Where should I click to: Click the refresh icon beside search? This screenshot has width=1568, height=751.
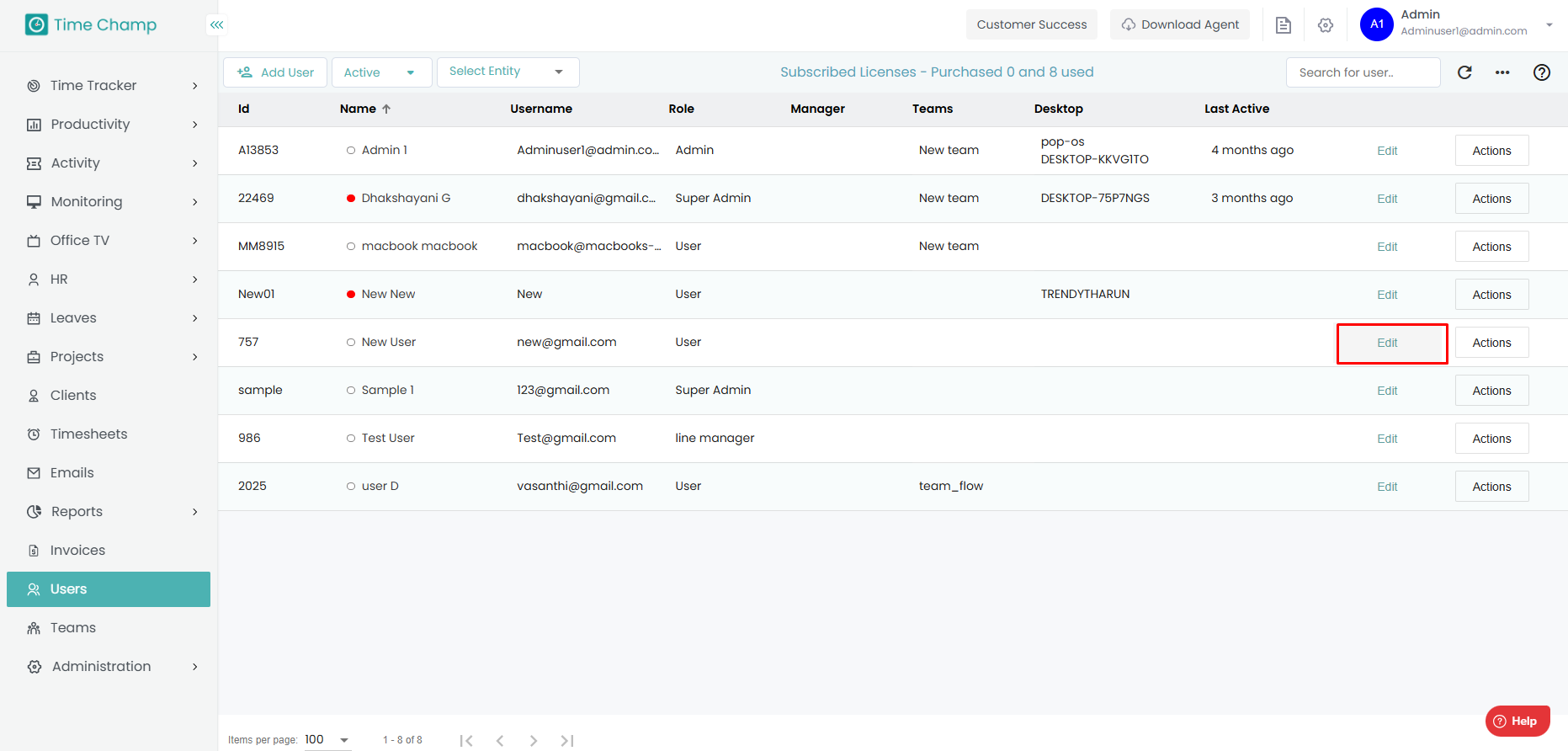click(x=1464, y=72)
